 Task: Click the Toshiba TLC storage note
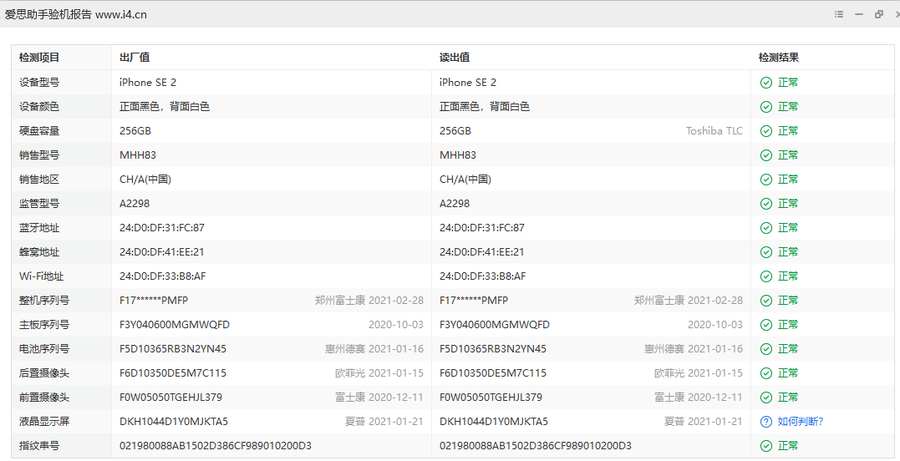pyautogui.click(x=714, y=131)
